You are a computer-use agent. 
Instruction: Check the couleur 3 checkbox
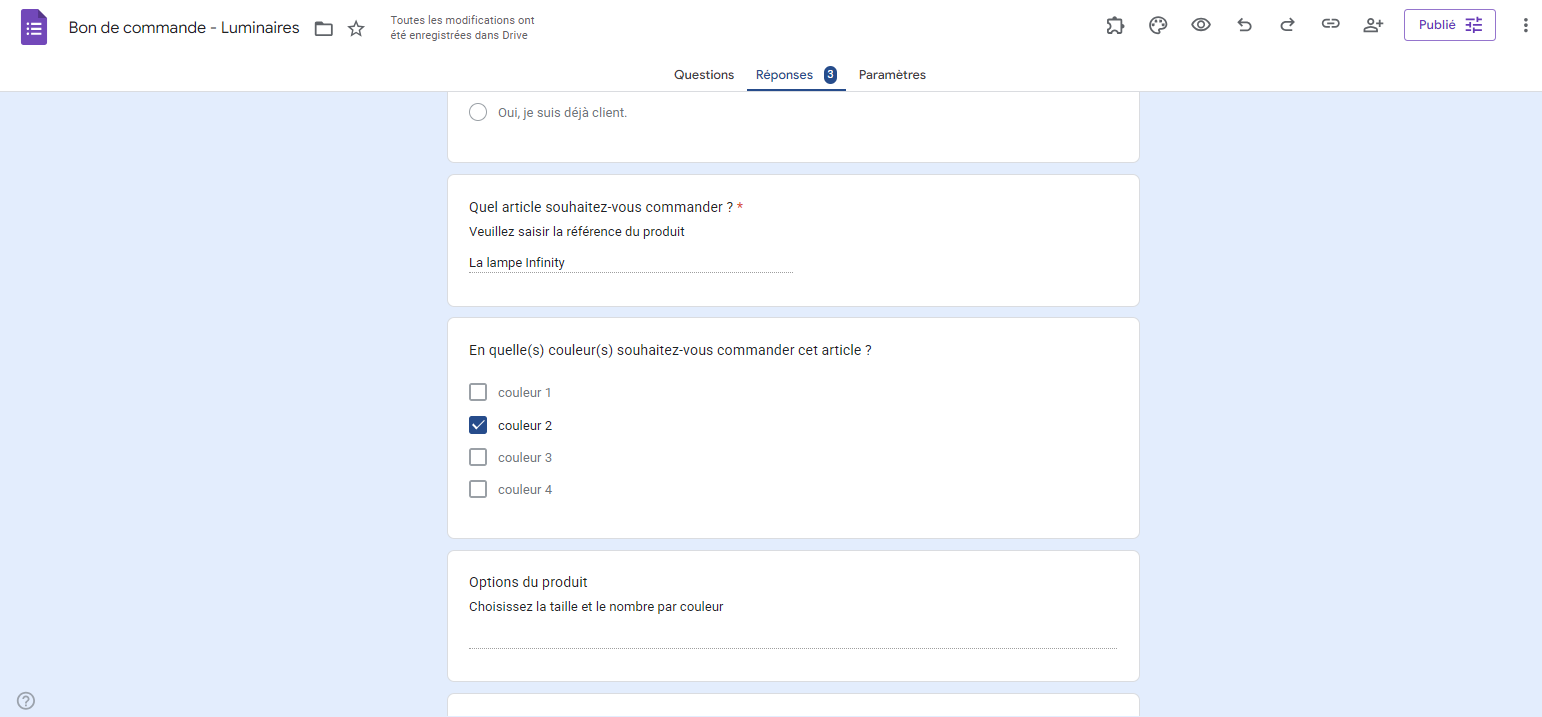pos(478,457)
